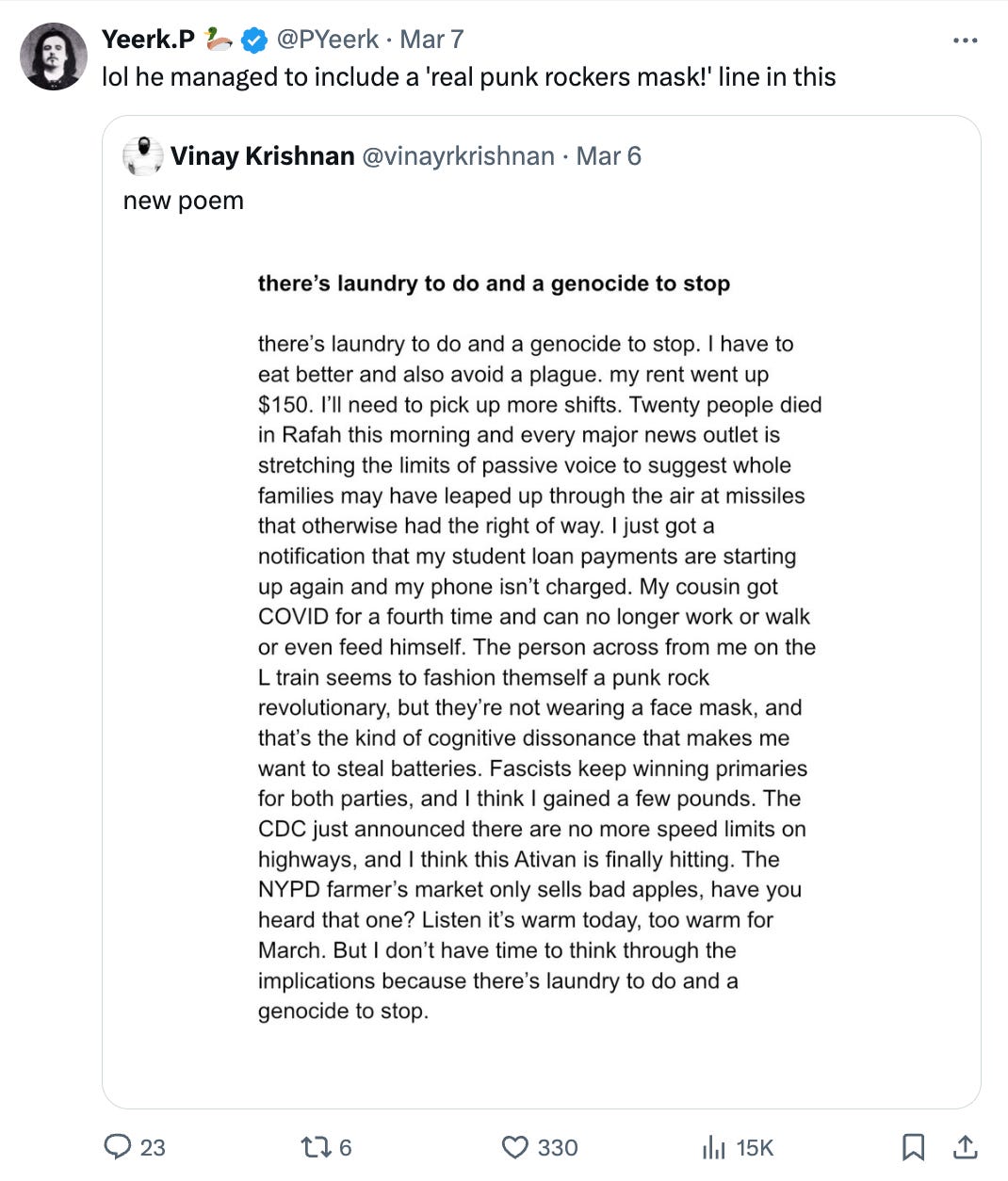The height and width of the screenshot is (1181, 1008).
Task: Click the Yeerk.P display name
Action: click(x=148, y=40)
